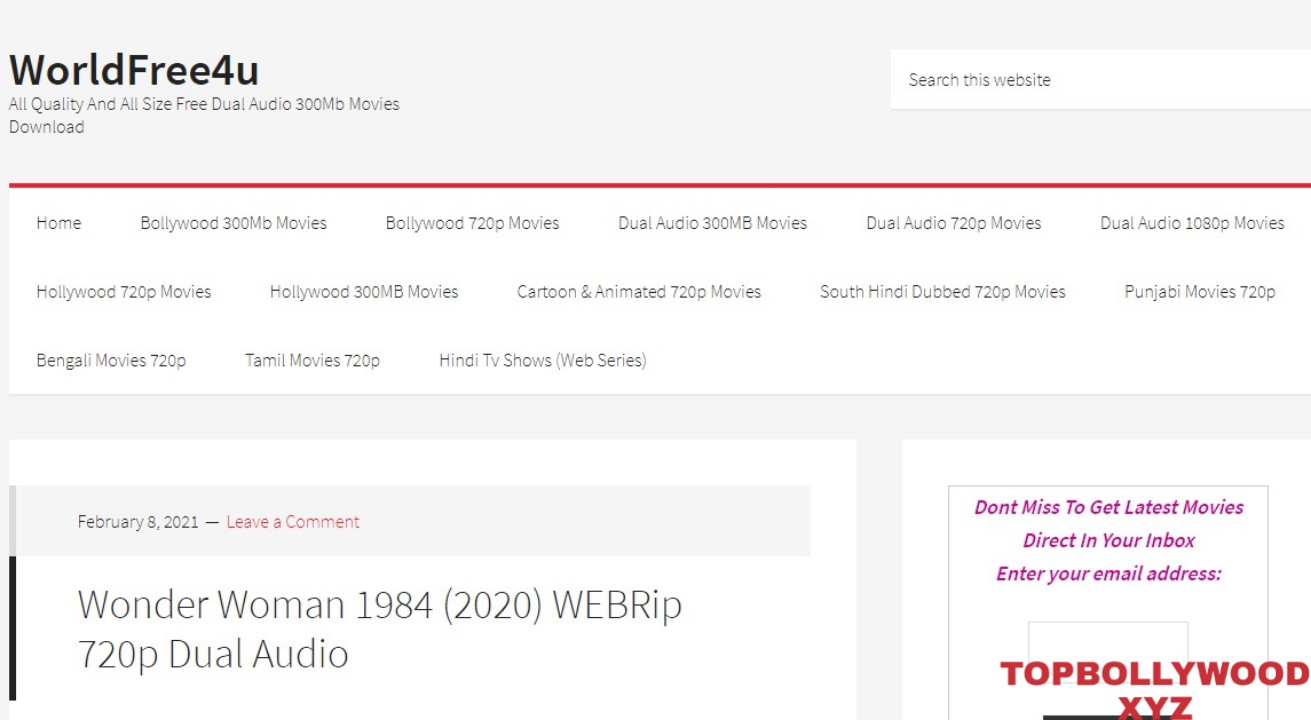The image size is (1311, 720).
Task: Go to the Home menu item
Action: pos(59,223)
